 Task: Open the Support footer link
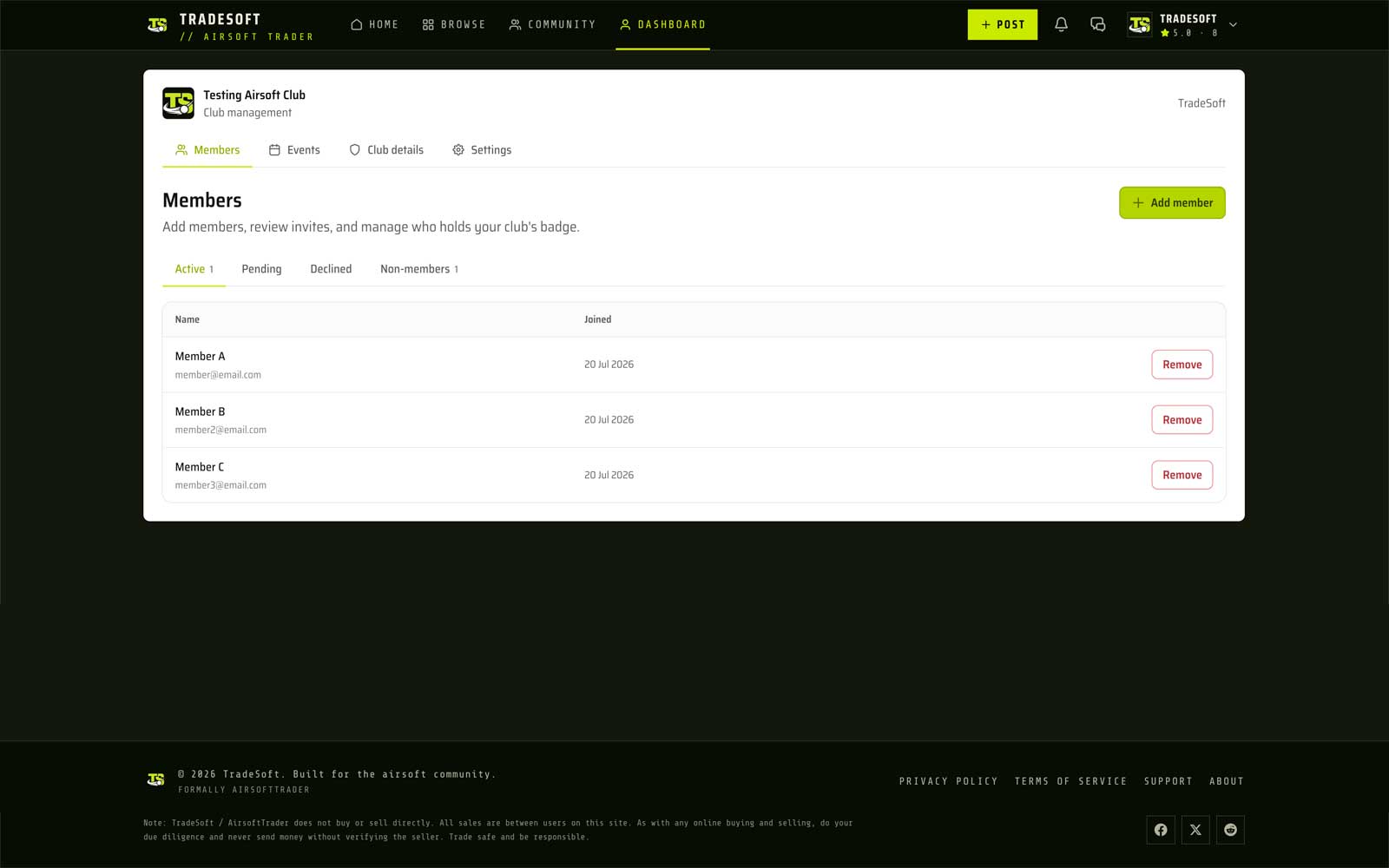click(x=1168, y=781)
